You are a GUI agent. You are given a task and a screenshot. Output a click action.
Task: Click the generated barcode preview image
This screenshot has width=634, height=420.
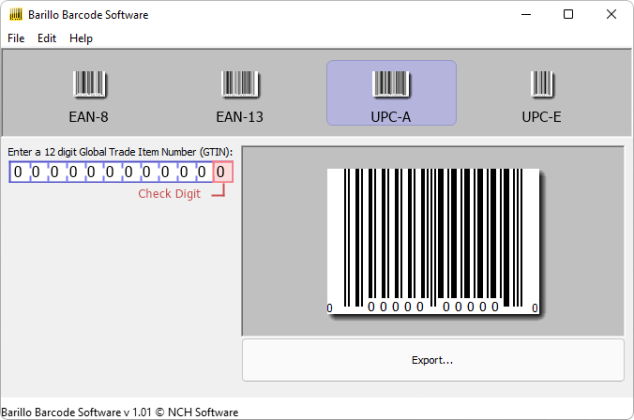point(433,241)
